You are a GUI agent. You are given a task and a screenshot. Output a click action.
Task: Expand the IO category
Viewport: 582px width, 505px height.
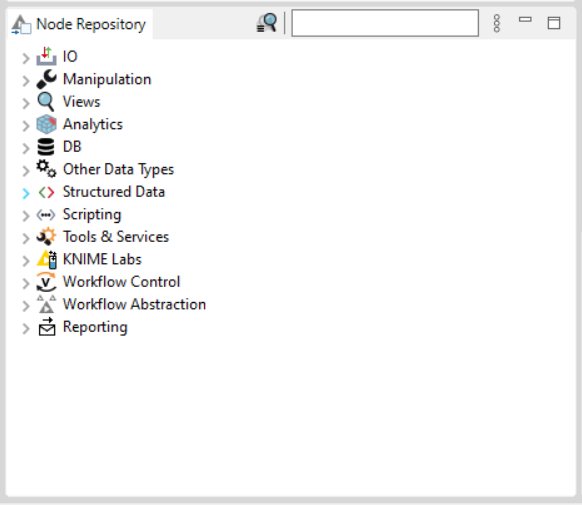click(x=26, y=58)
